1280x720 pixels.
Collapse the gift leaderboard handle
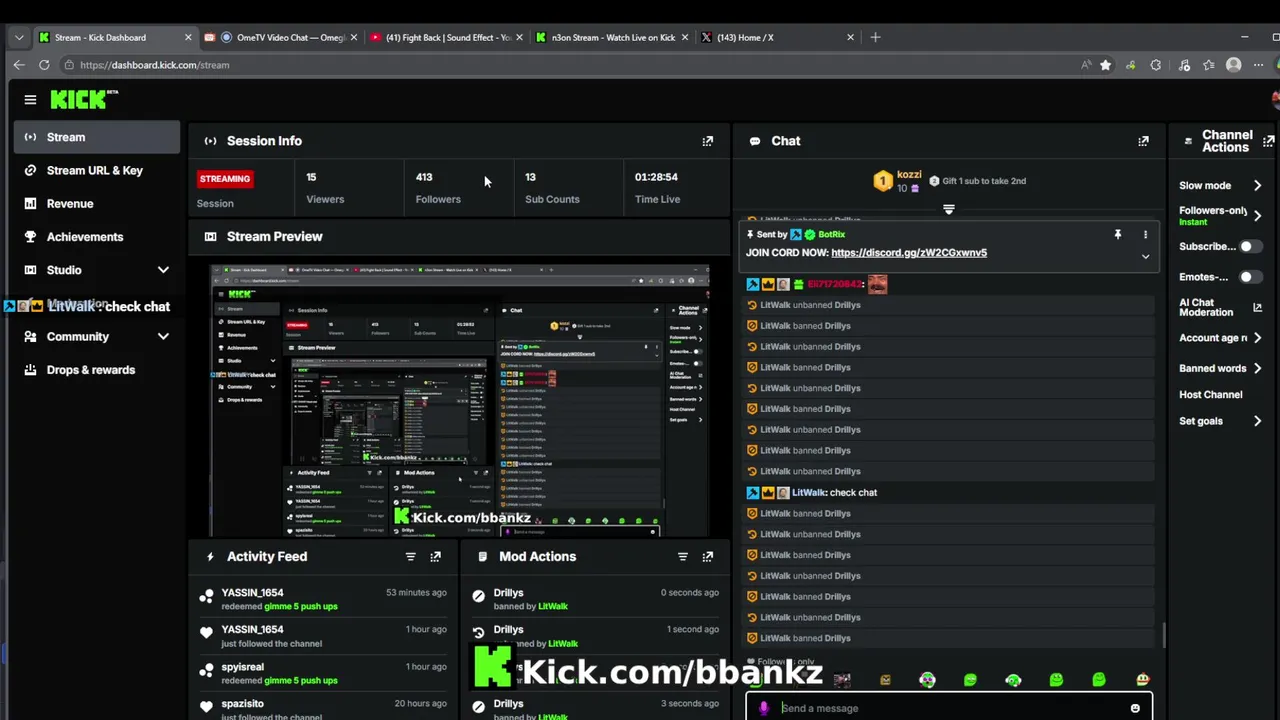(x=948, y=210)
